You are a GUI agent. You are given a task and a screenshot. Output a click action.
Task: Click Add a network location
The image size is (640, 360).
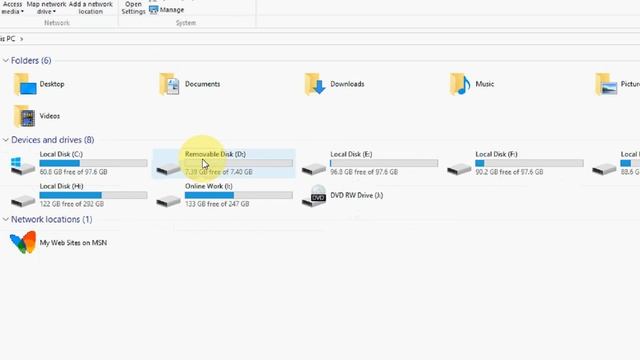click(x=91, y=8)
